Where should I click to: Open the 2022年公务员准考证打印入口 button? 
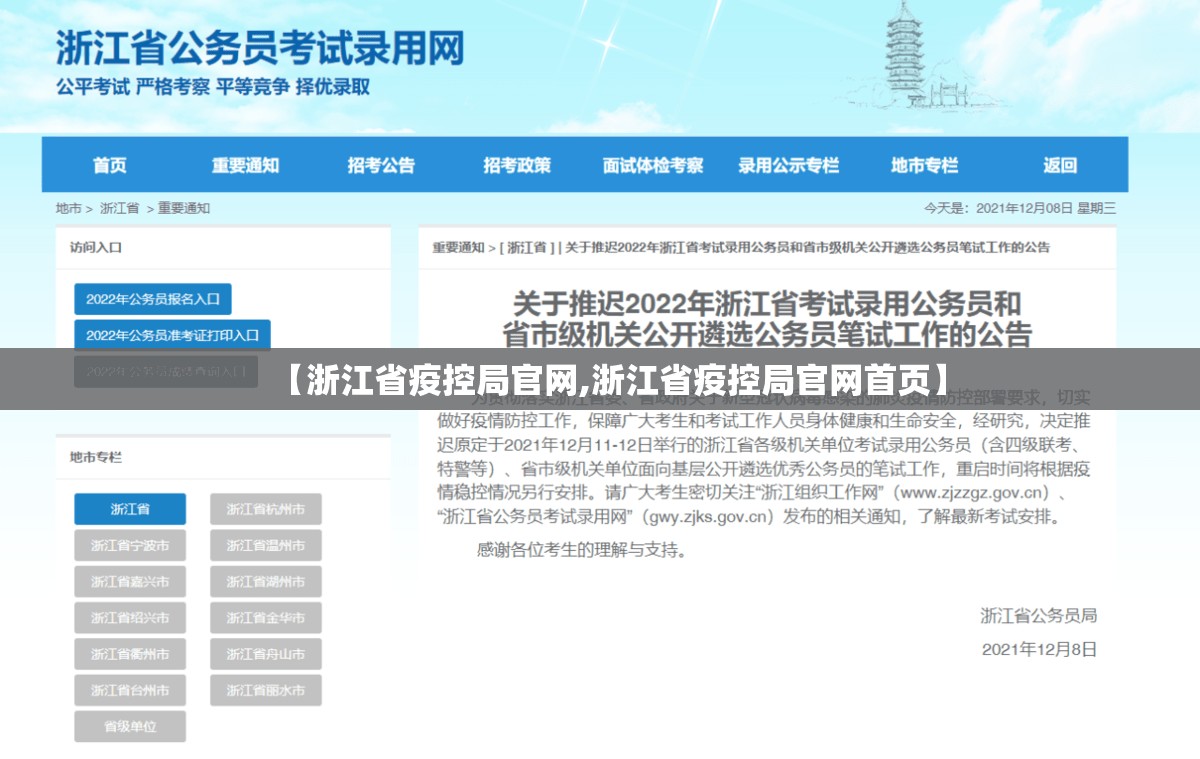[172, 335]
